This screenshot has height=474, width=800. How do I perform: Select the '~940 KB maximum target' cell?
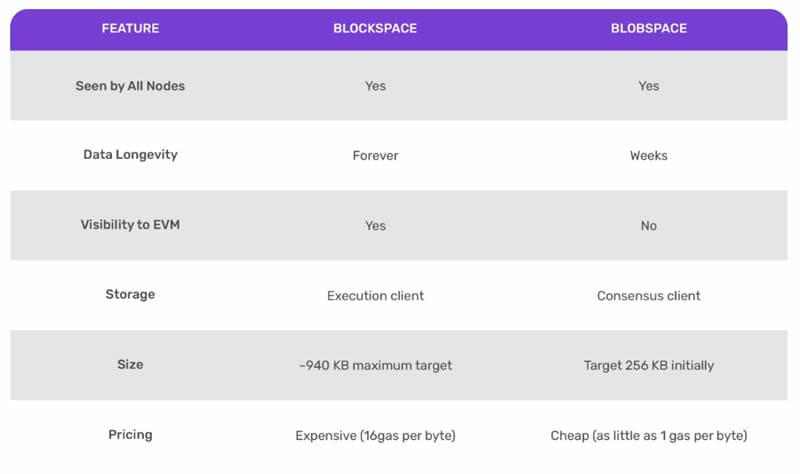[375, 365]
